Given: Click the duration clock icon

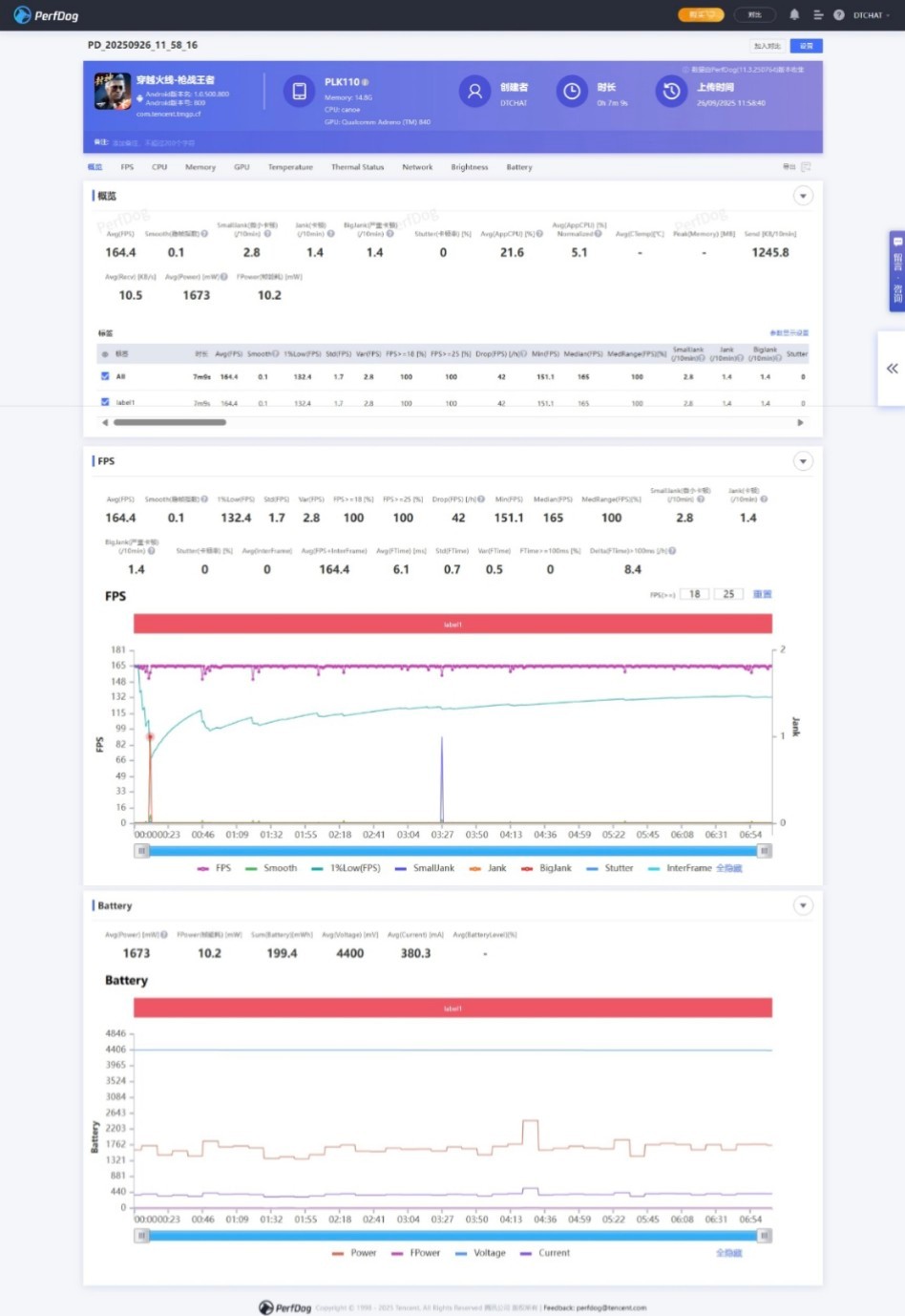Looking at the screenshot, I should point(571,92).
